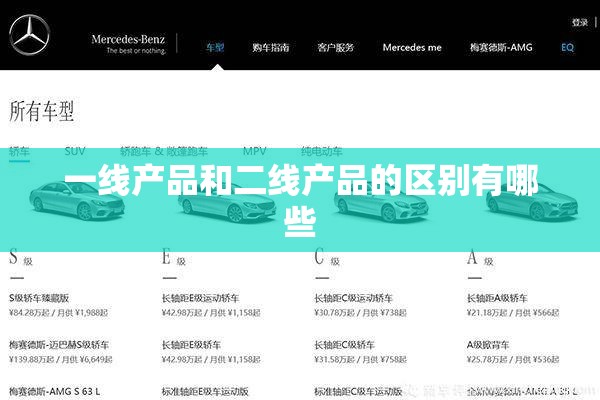
Task: Select the 纯电动车 category tab
Action: pos(321,151)
